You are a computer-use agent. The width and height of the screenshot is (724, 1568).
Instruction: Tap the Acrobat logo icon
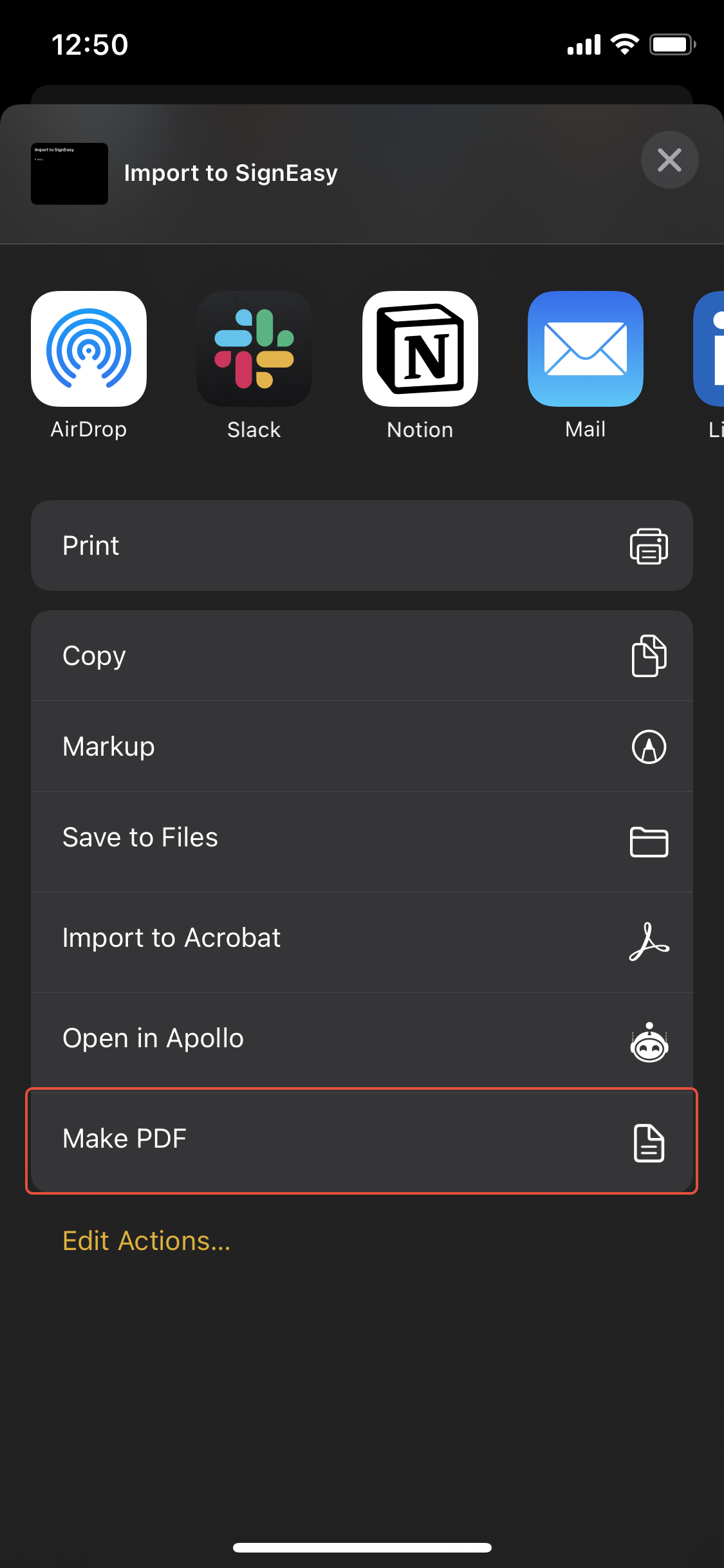pos(649,942)
